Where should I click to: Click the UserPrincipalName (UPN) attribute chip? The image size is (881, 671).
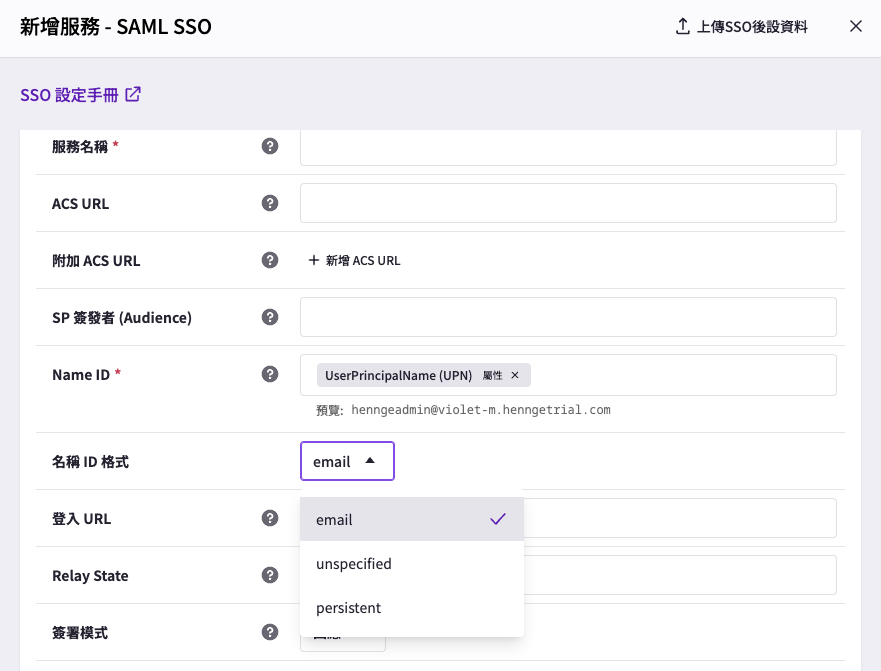pyautogui.click(x=424, y=375)
